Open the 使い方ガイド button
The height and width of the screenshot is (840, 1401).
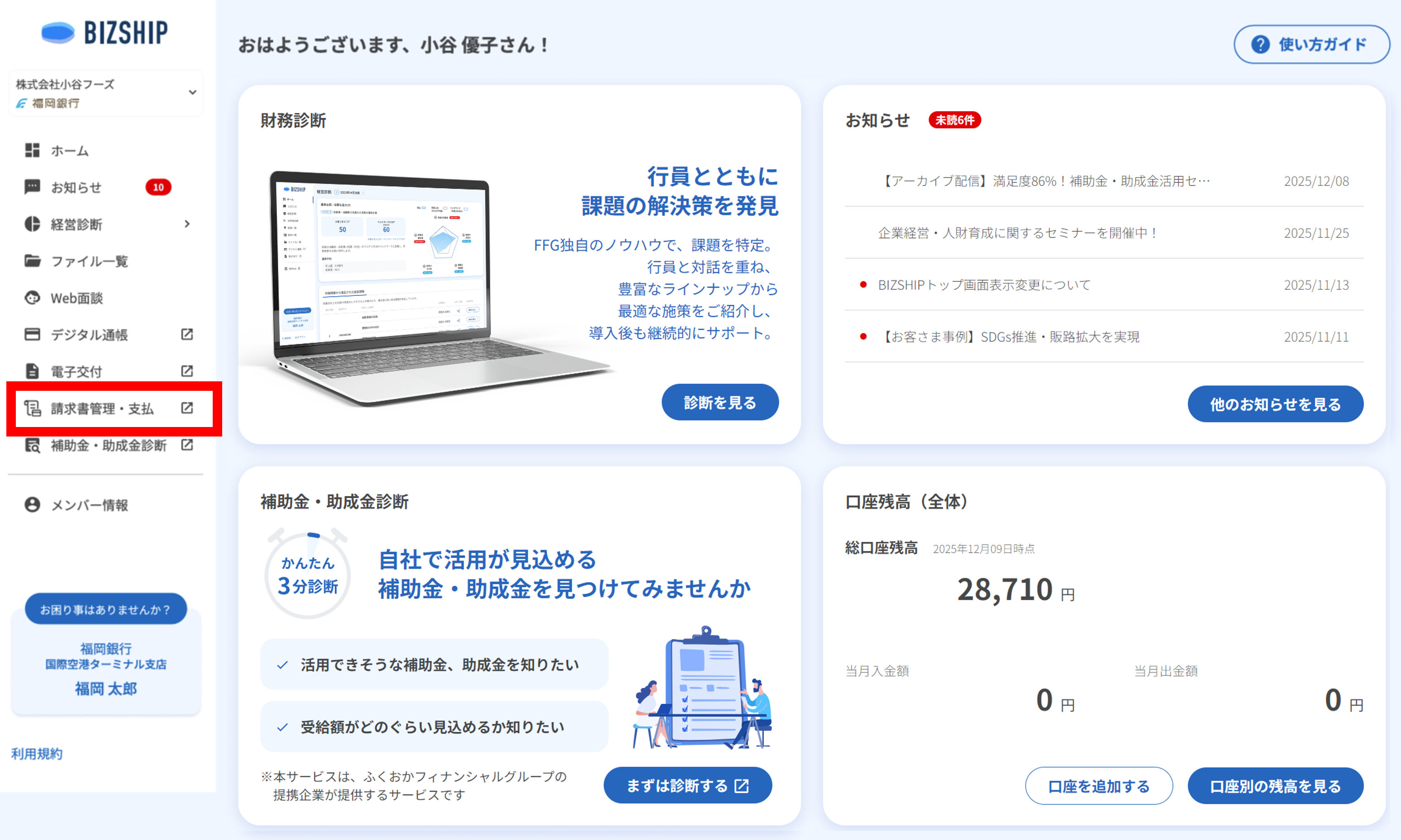pos(1311,44)
